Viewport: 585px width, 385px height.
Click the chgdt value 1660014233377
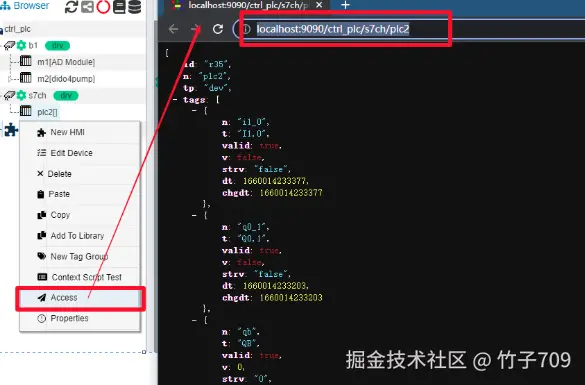[x=291, y=193]
